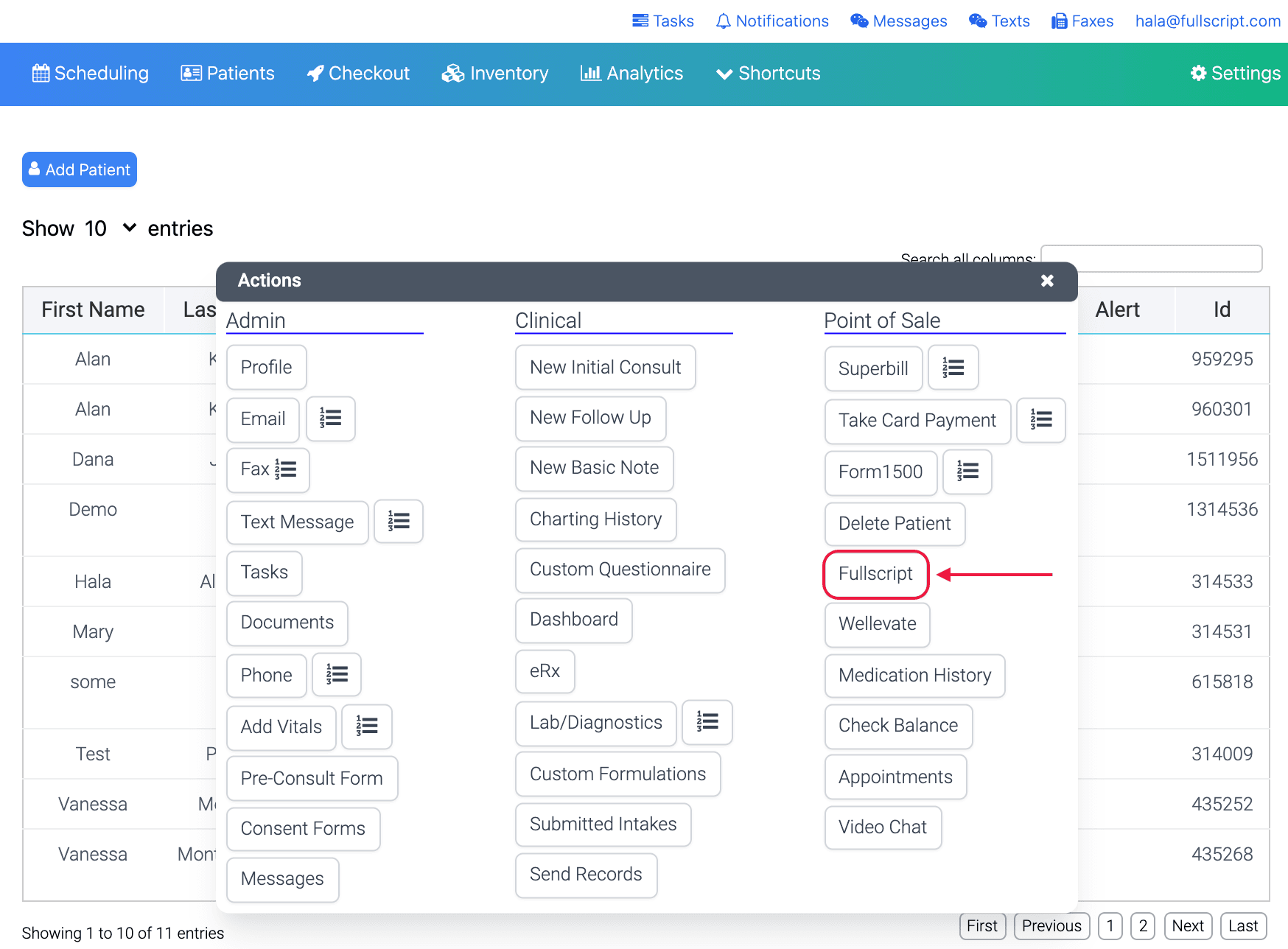Image resolution: width=1288 pixels, height=949 pixels.
Task: Open Notifications from the top bar
Action: click(772, 21)
